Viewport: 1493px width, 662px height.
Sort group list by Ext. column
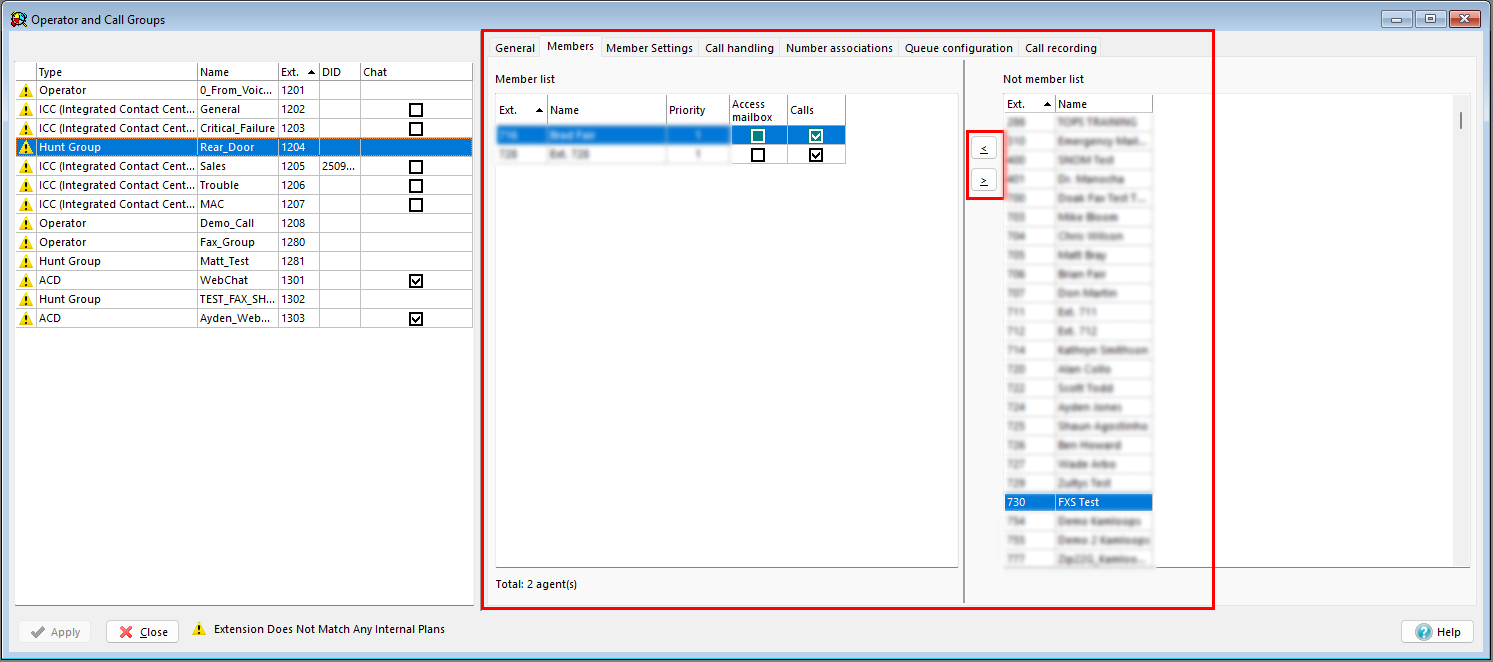(298, 72)
